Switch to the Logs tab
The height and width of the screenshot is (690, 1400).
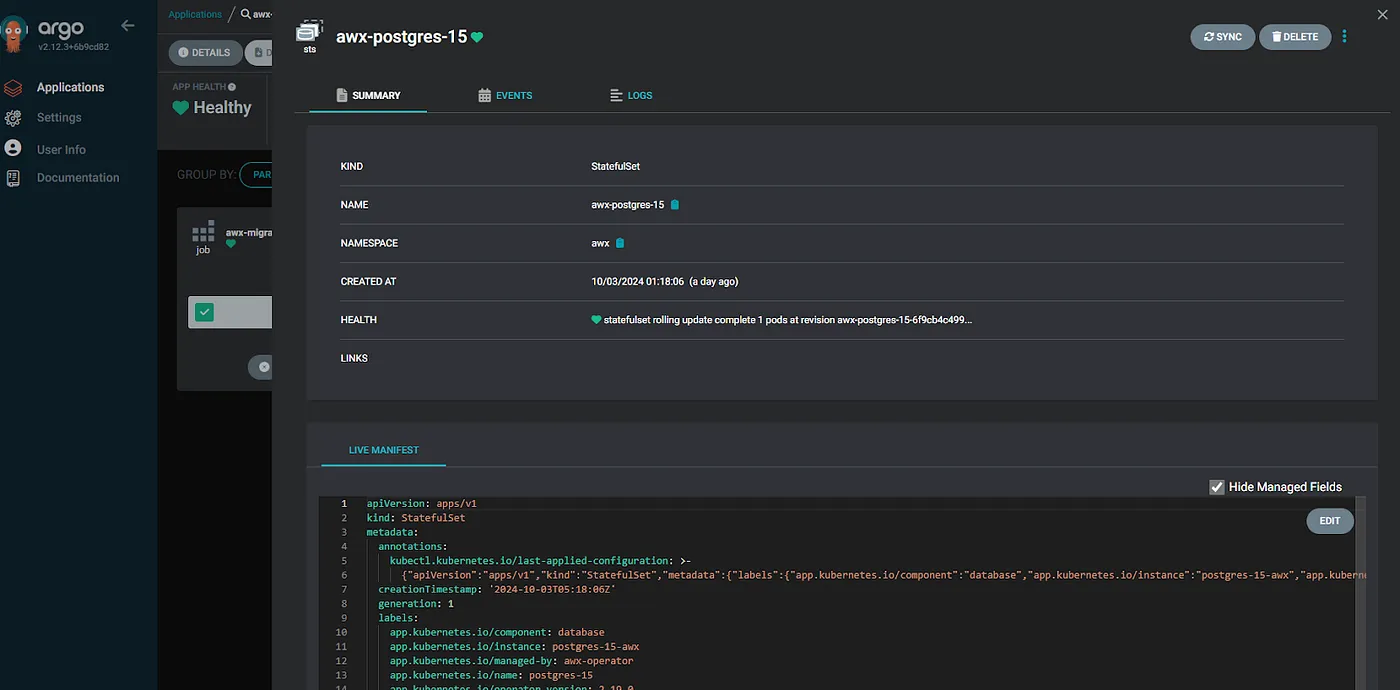click(x=631, y=95)
